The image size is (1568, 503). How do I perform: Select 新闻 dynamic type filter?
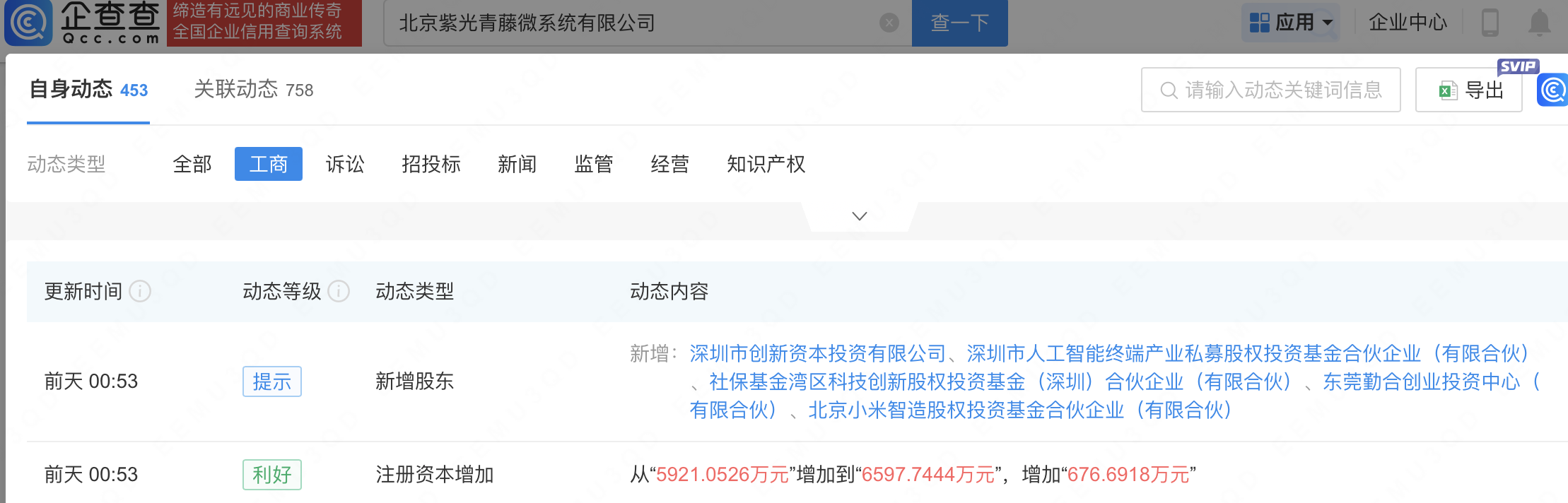[517, 164]
